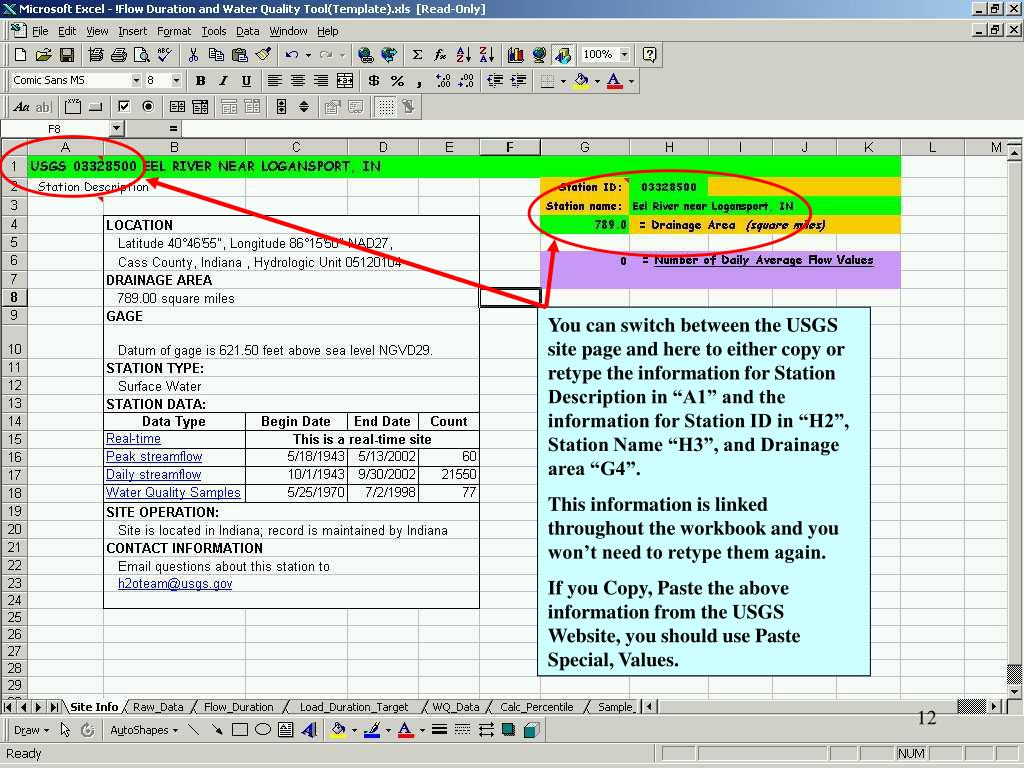Open the Data menu

point(248,31)
